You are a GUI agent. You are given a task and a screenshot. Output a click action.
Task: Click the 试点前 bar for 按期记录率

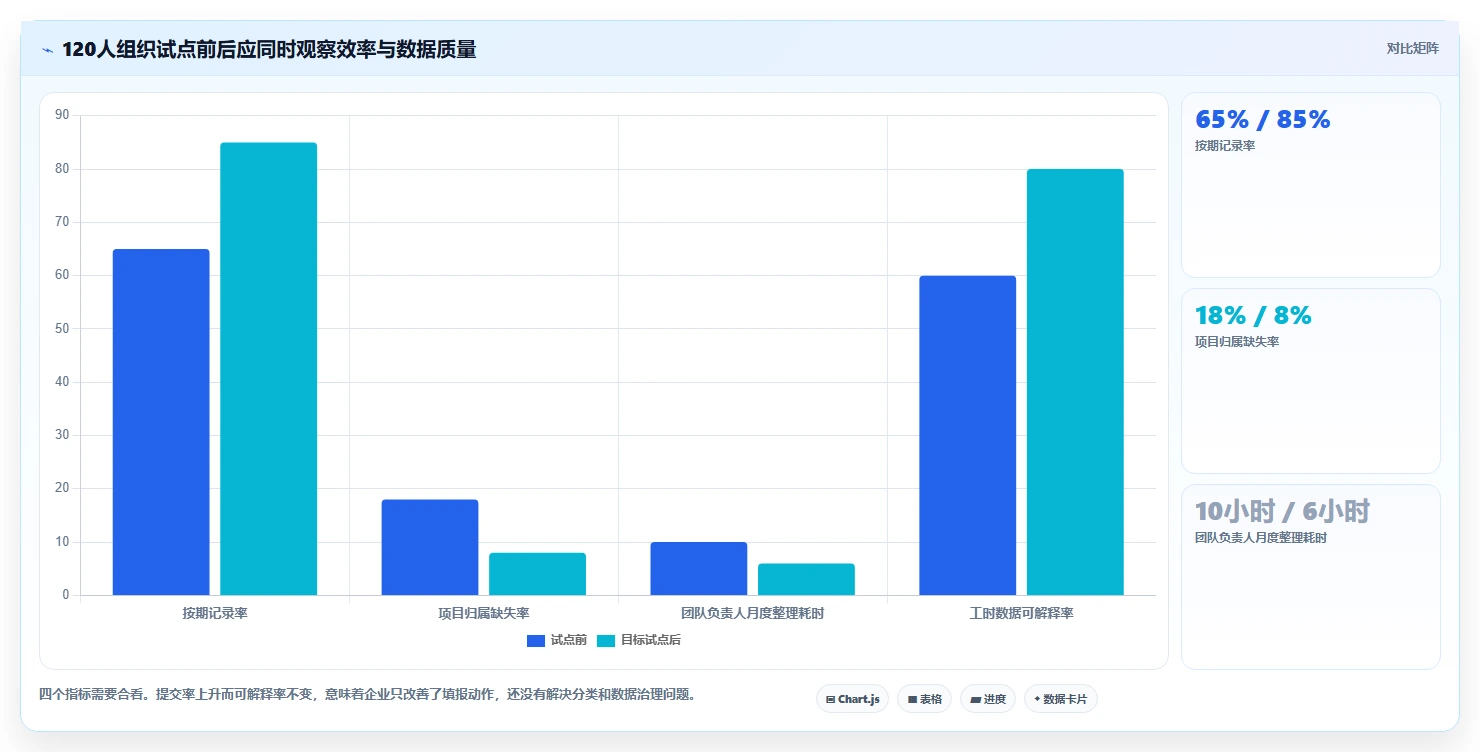161,422
